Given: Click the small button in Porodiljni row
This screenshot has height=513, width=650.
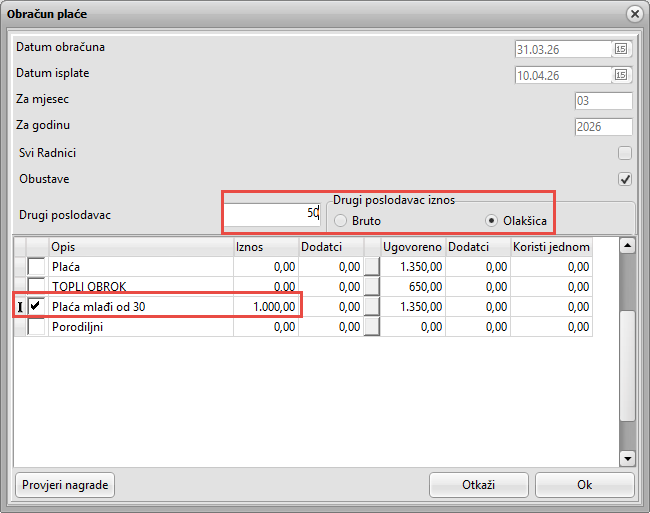Looking at the screenshot, I should (372, 327).
